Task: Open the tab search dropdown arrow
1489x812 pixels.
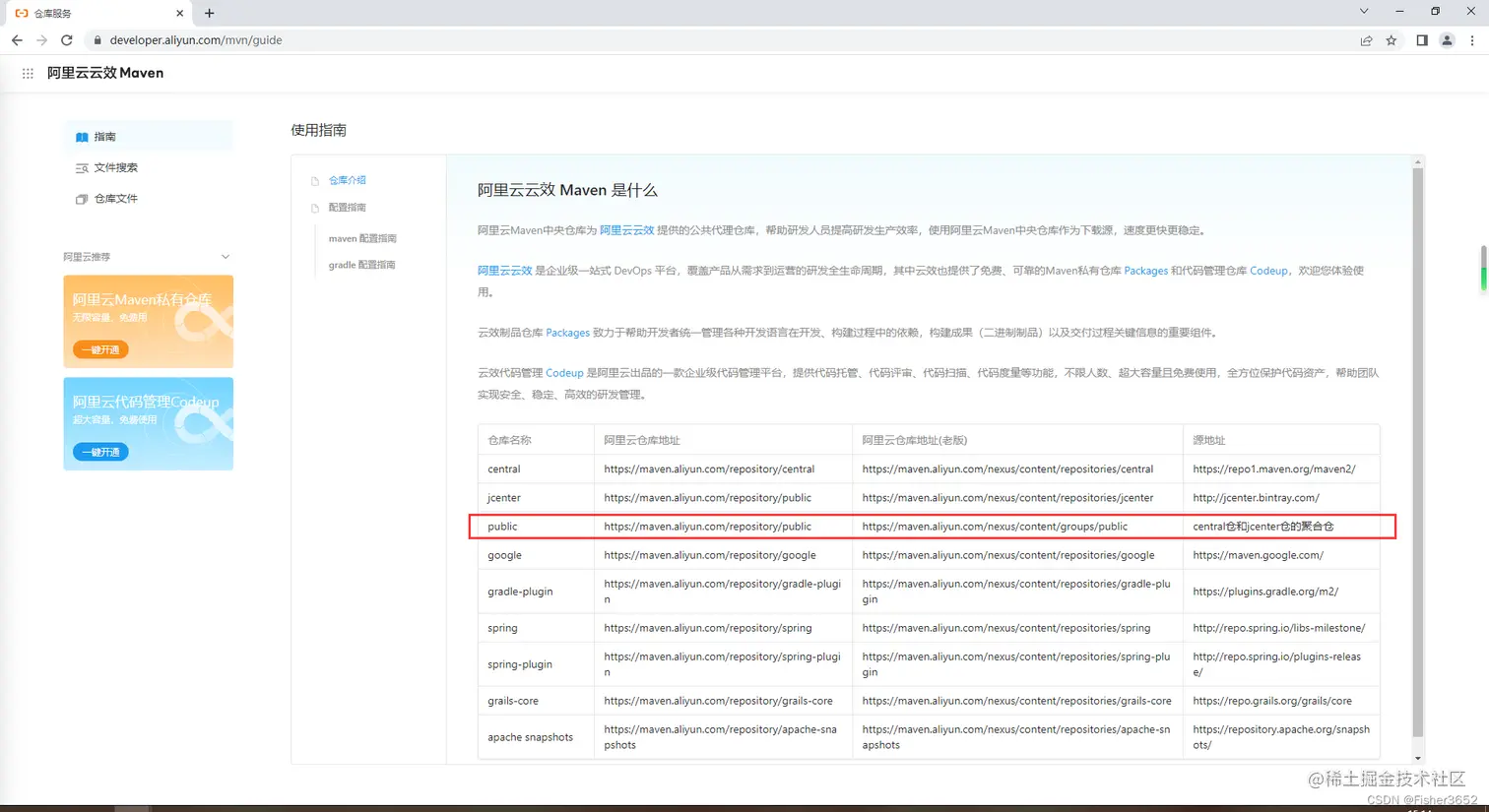Action: [1364, 12]
